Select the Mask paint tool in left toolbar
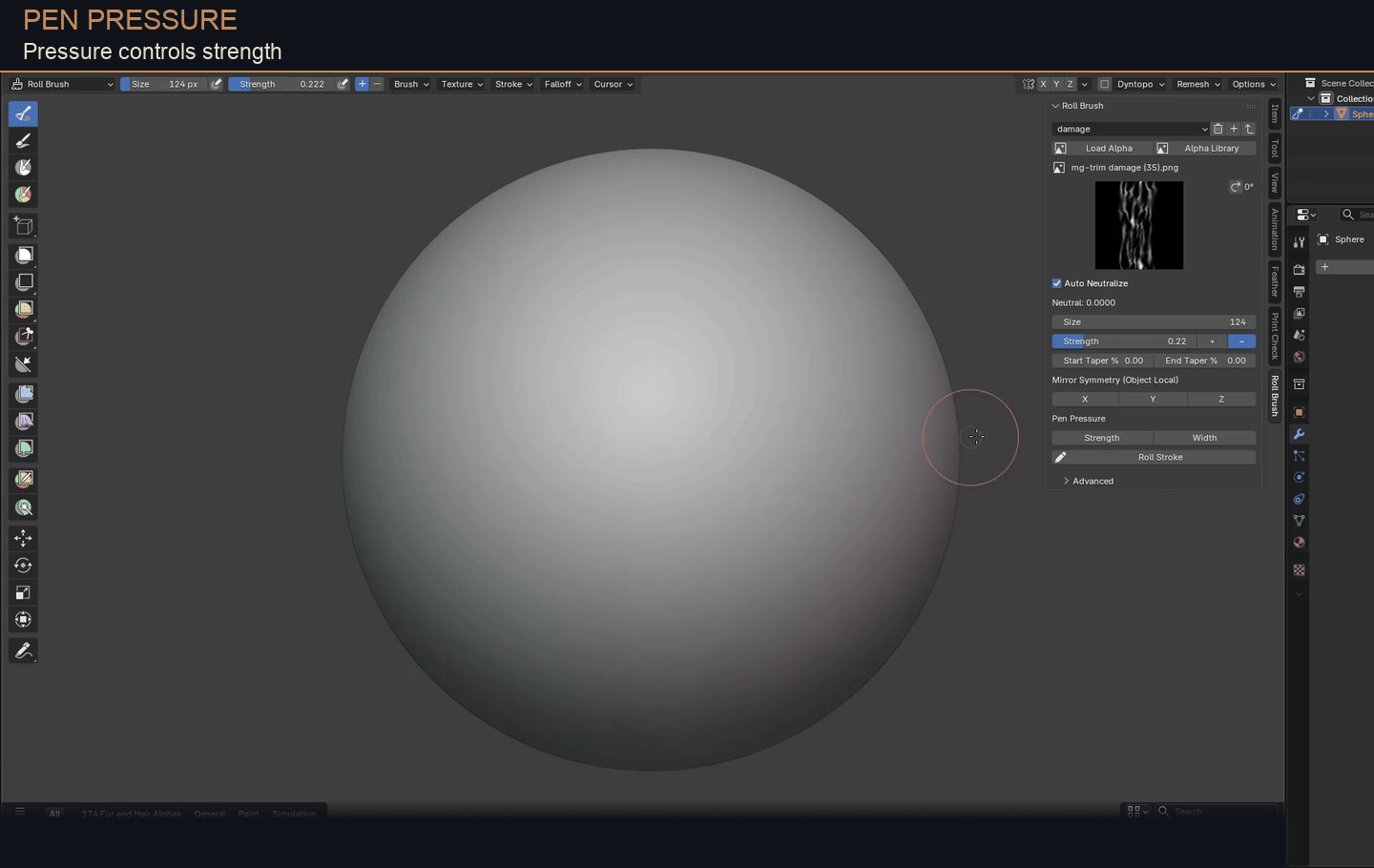The image size is (1374, 868). click(x=24, y=168)
